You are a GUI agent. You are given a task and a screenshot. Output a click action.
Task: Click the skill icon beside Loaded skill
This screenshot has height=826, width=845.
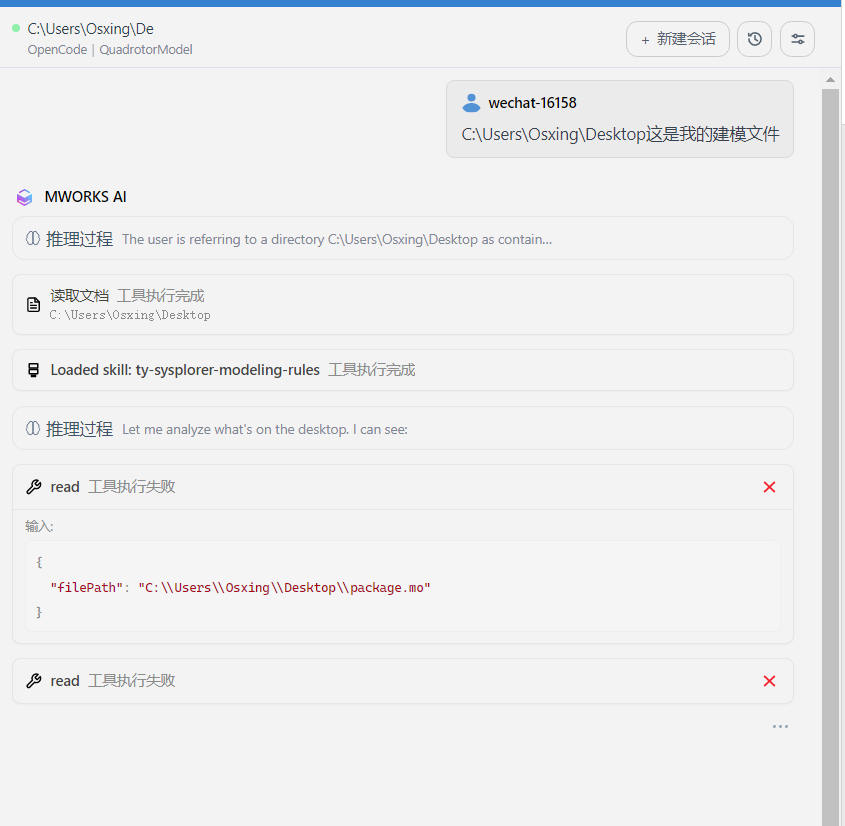[33, 370]
